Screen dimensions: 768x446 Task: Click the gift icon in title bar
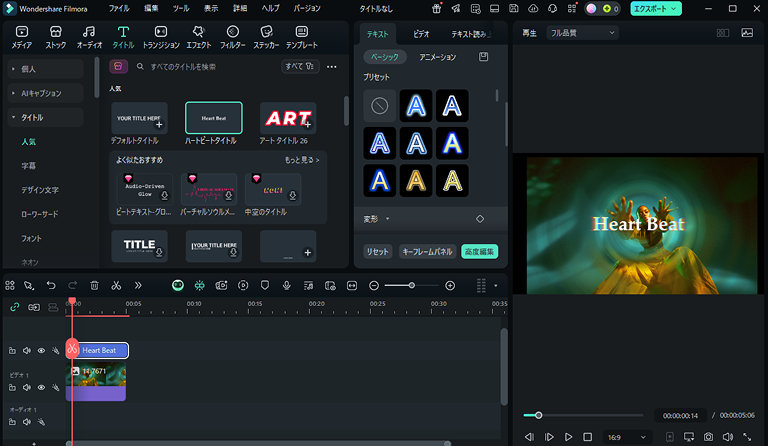coord(436,8)
